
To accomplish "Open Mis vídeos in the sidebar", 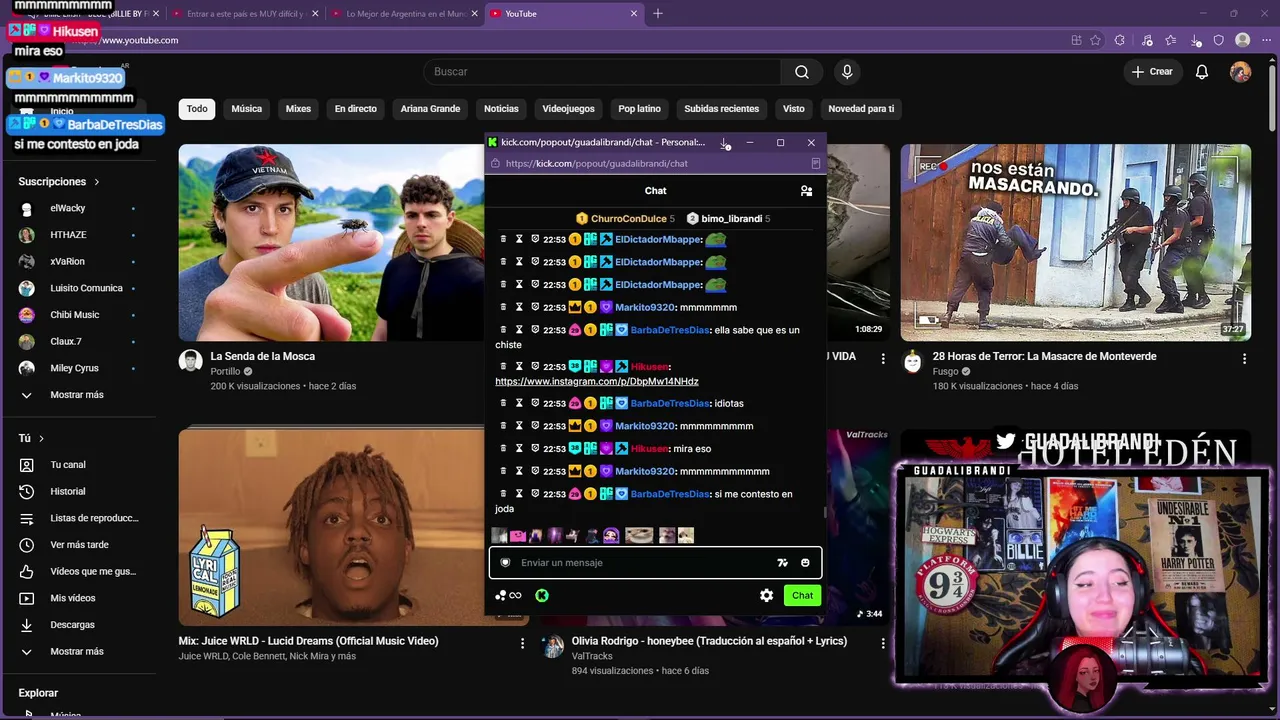I will 73,598.
